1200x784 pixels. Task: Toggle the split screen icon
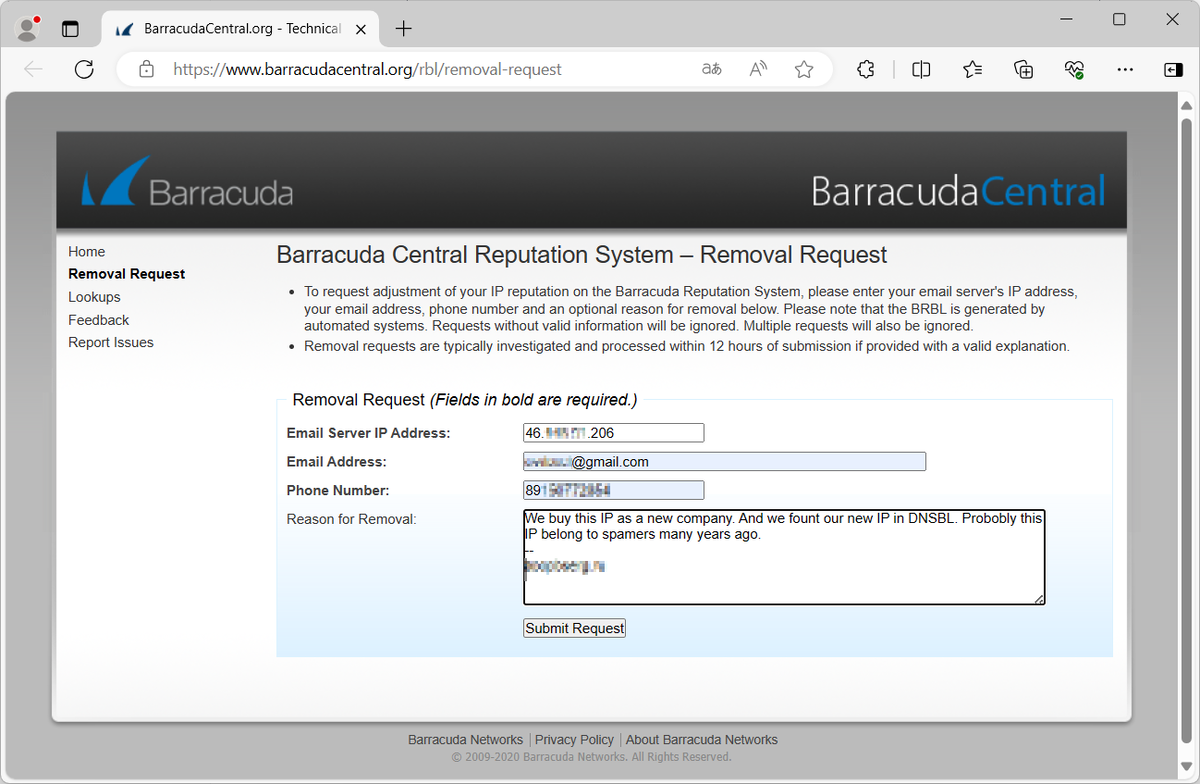(921, 69)
